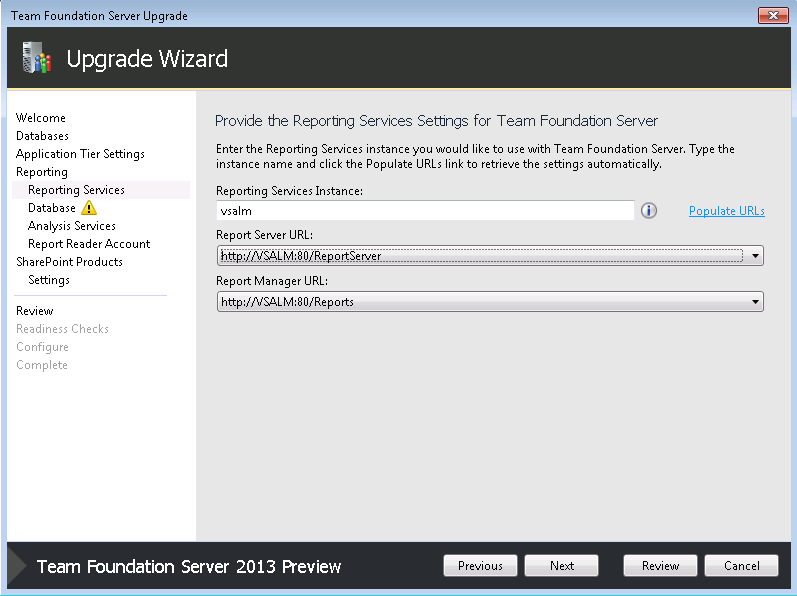Click the Populate URLs link
Viewport: 797px width, 596px height.
pos(726,211)
